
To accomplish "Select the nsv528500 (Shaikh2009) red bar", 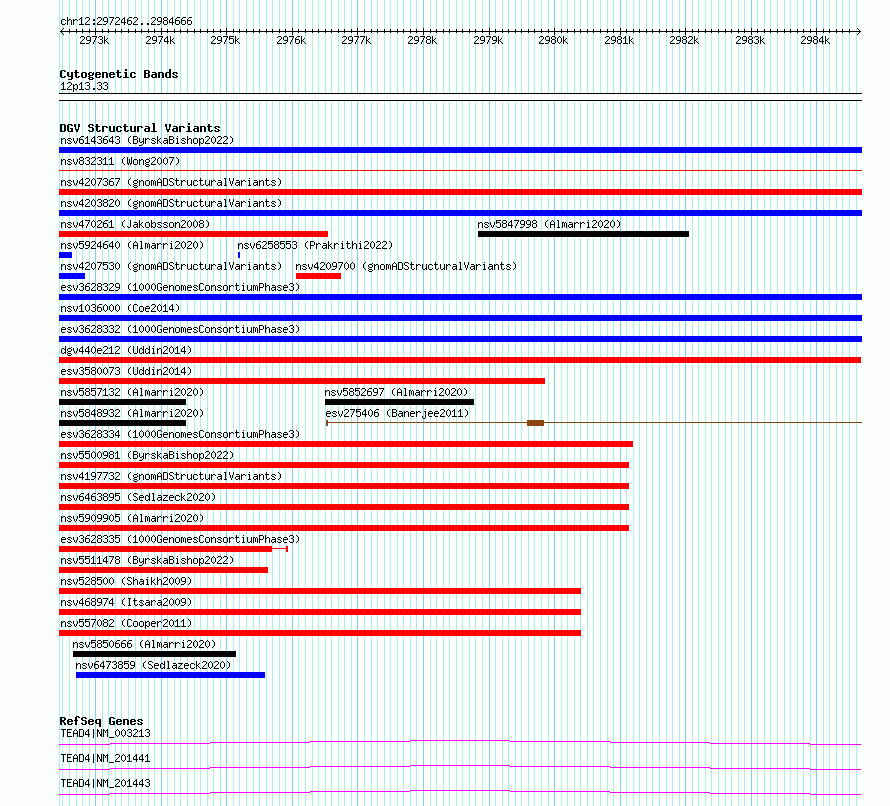I will click(x=320, y=591).
